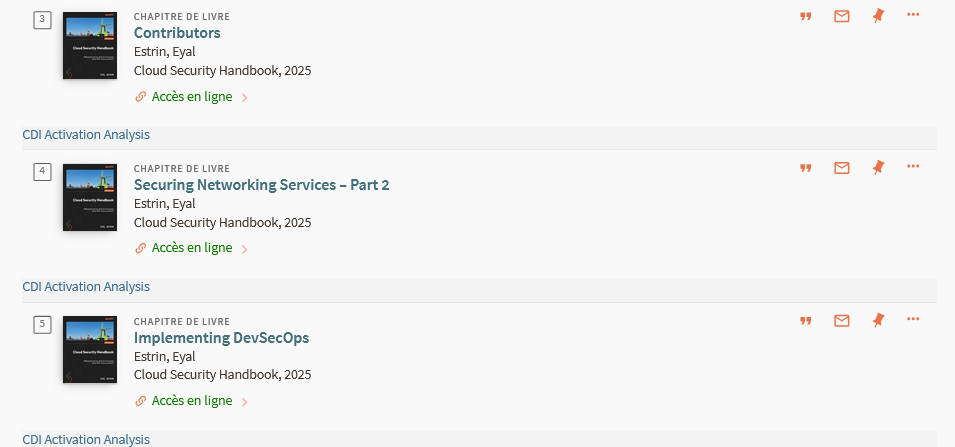Expand Accès en ligne for Contributors
This screenshot has width=955, height=447.
pyautogui.click(x=191, y=96)
